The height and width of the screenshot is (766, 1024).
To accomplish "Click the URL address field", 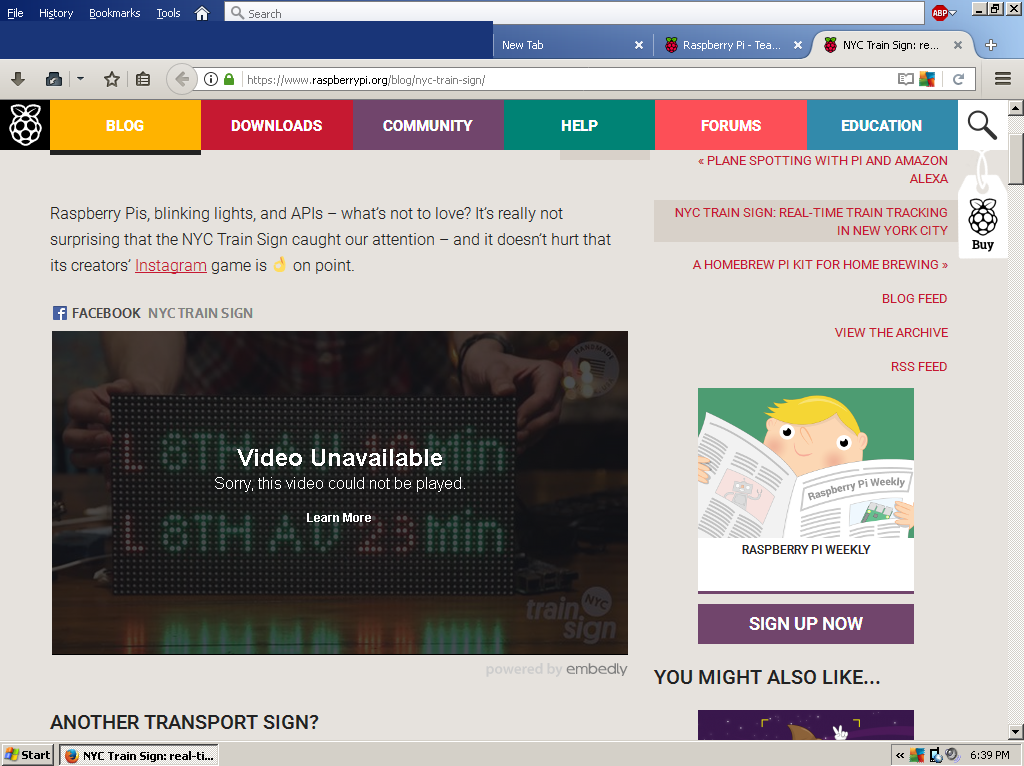I will click(x=568, y=80).
